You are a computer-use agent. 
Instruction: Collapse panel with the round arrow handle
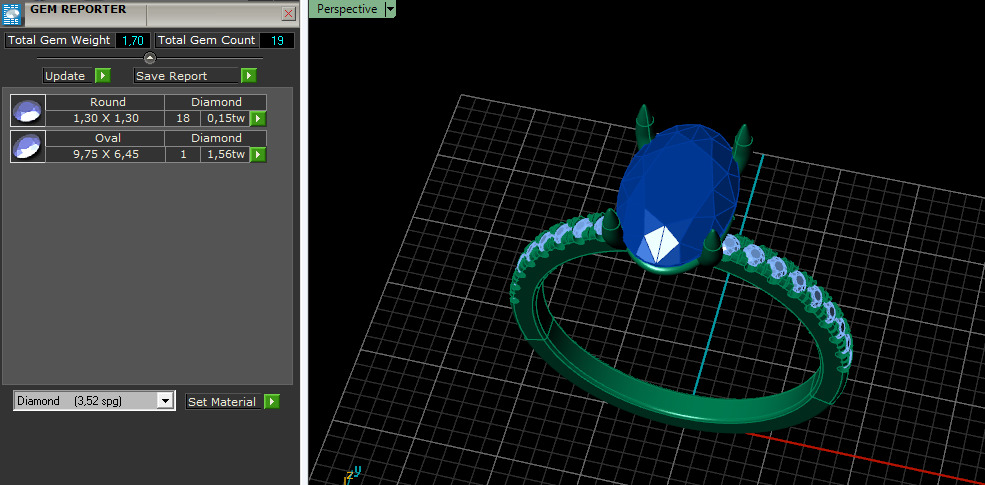pyautogui.click(x=150, y=58)
